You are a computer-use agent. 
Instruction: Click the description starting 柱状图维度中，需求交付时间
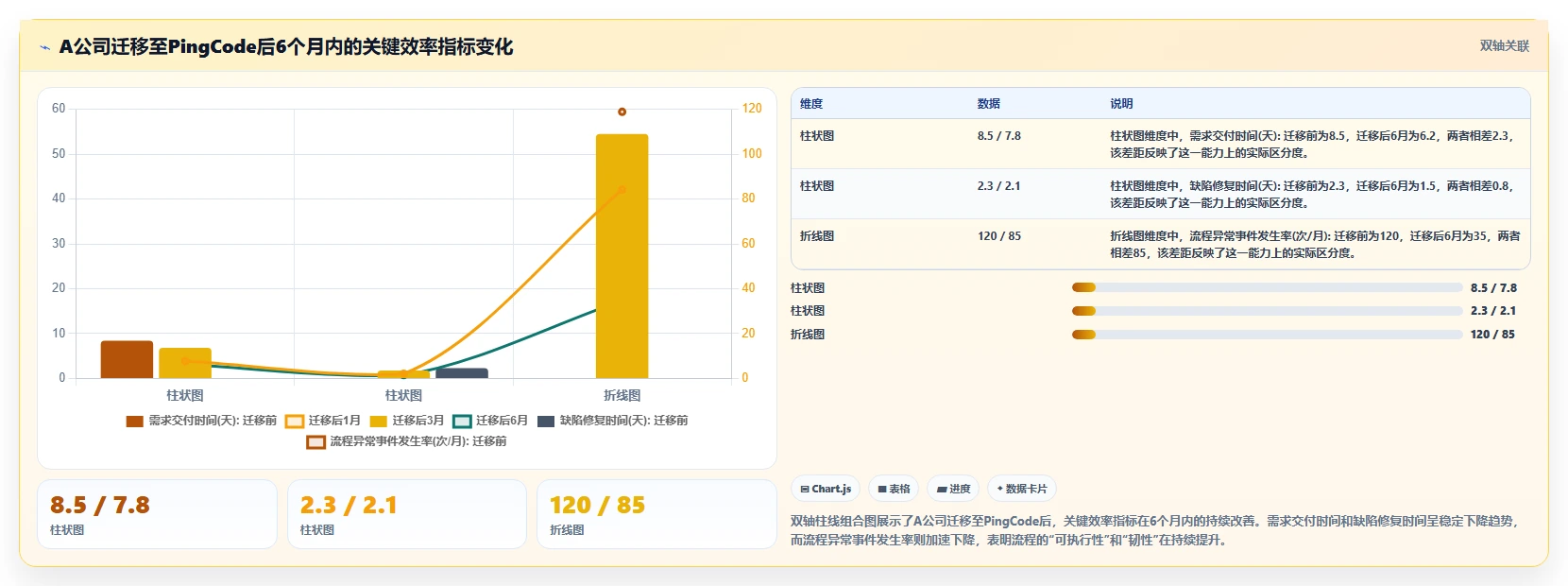pyautogui.click(x=1314, y=145)
